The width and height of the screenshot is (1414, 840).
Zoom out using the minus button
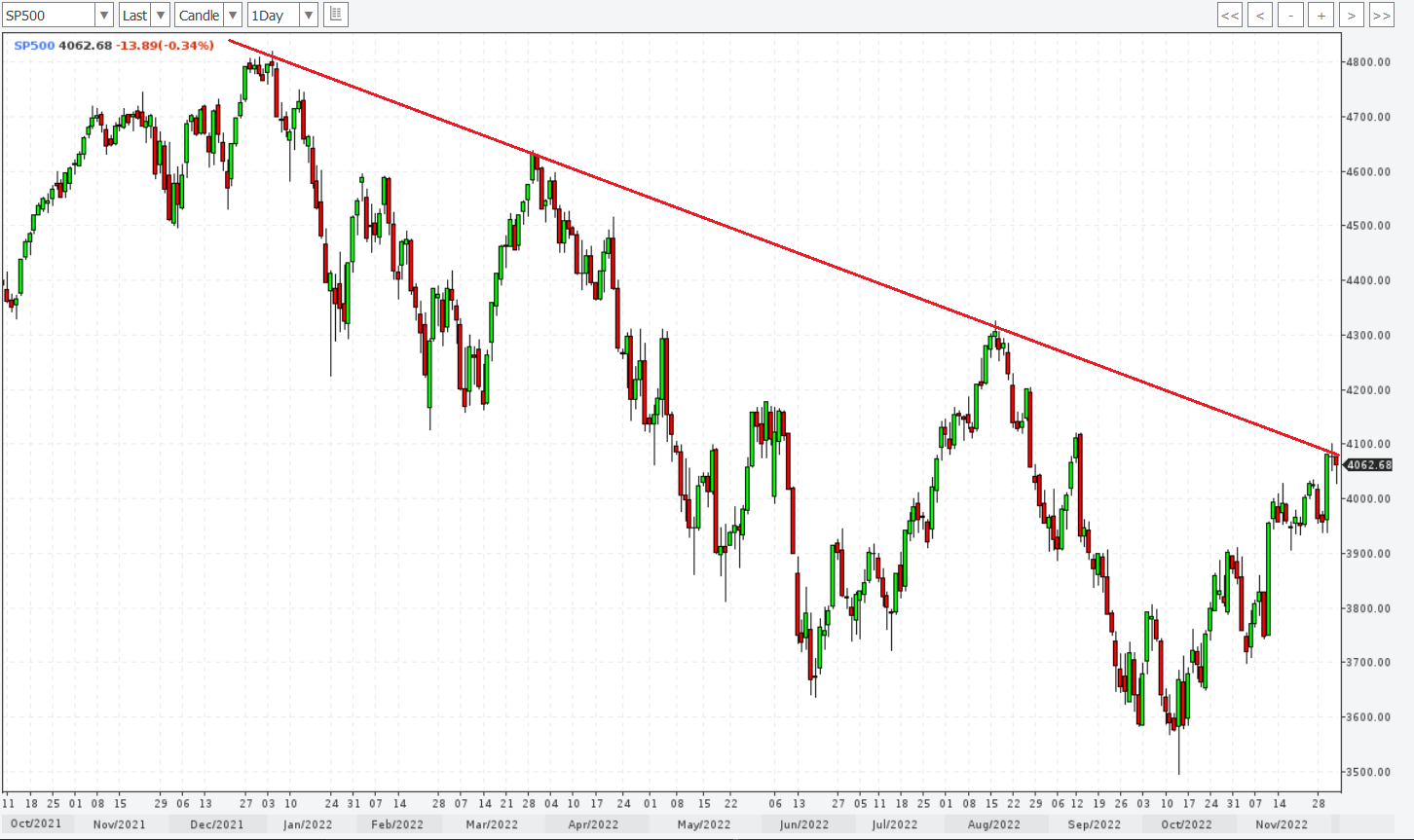pyautogui.click(x=1290, y=15)
